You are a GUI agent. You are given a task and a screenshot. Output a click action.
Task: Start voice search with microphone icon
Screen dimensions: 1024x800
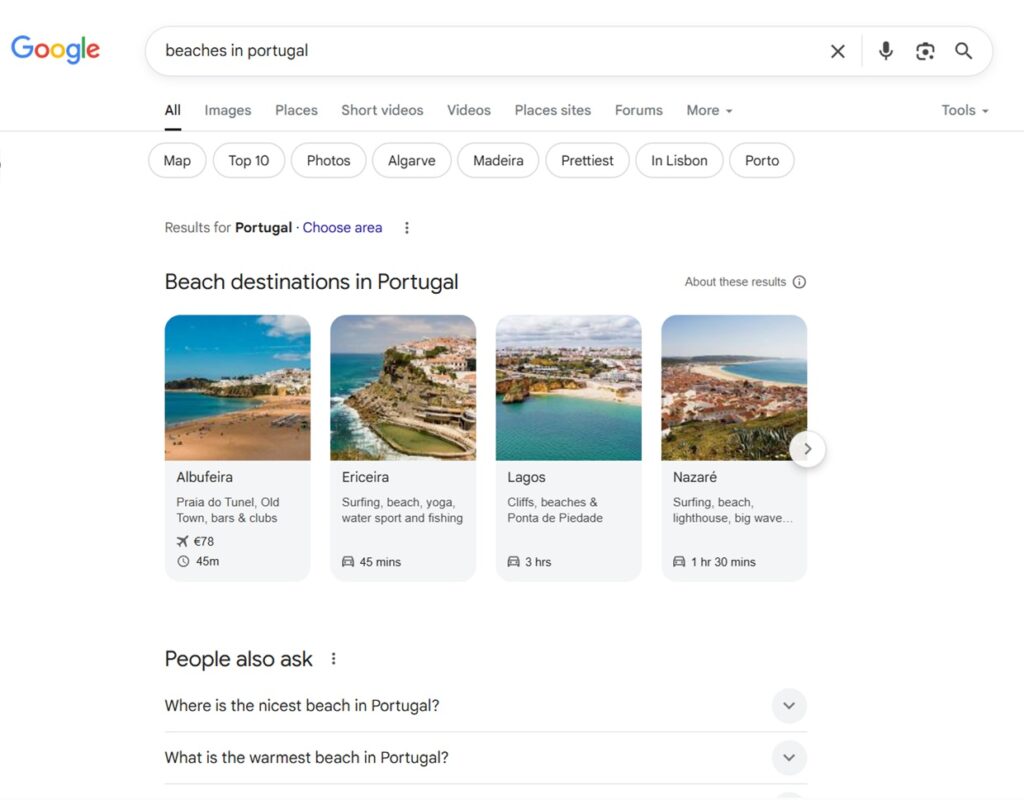pyautogui.click(x=885, y=51)
